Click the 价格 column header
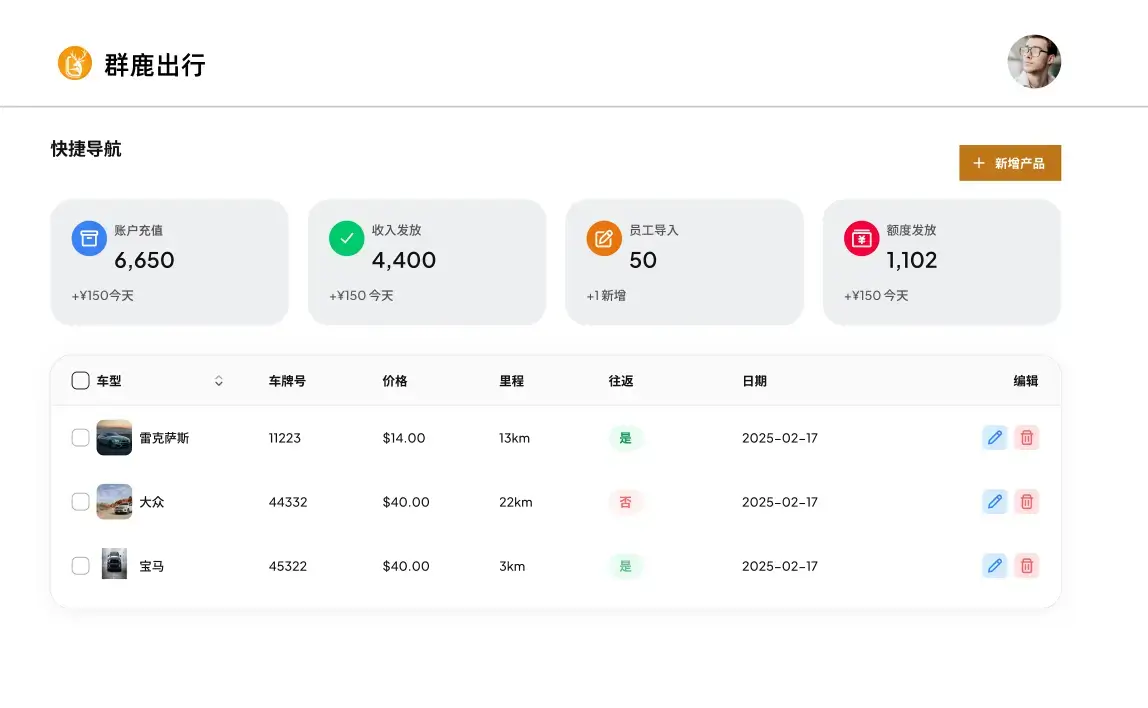Viewport: 1148px width, 708px height. 395,381
